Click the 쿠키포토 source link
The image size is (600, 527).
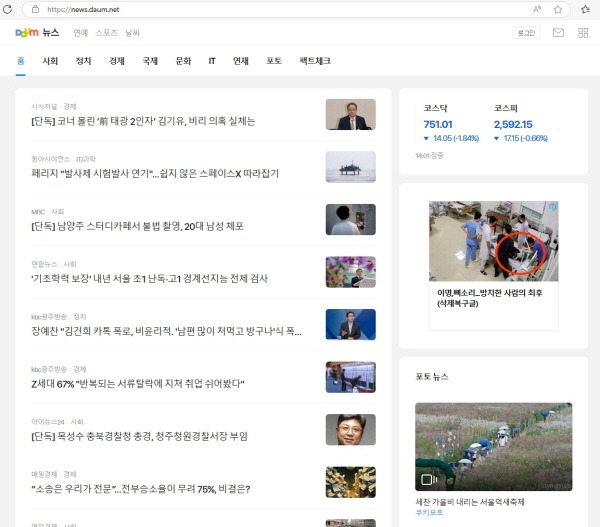429,512
